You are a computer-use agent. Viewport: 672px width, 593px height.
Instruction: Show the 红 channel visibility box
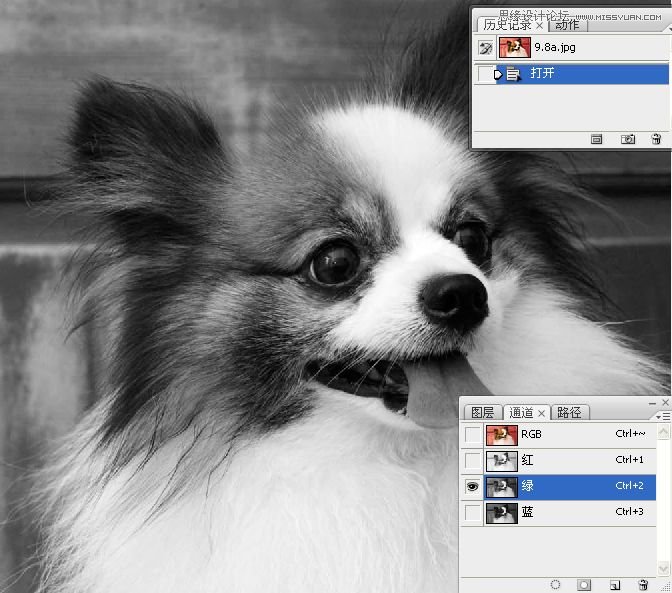473,461
